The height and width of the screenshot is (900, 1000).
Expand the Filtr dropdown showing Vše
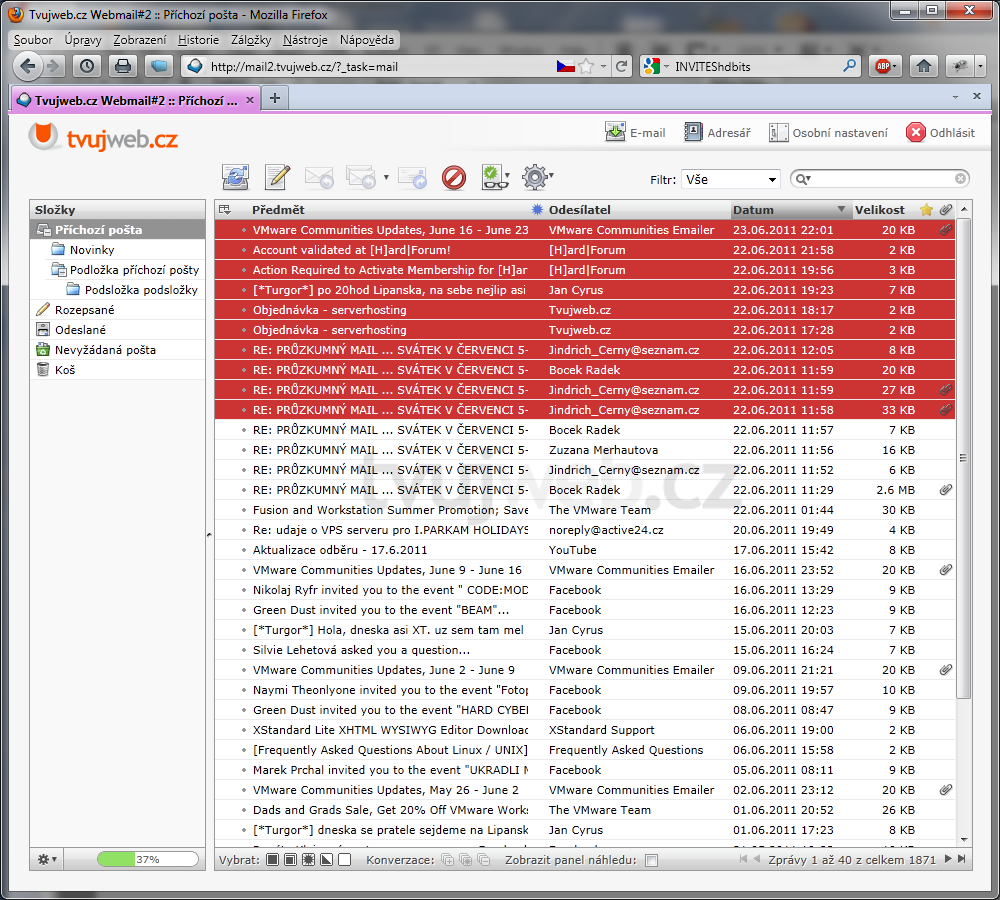pyautogui.click(x=730, y=179)
